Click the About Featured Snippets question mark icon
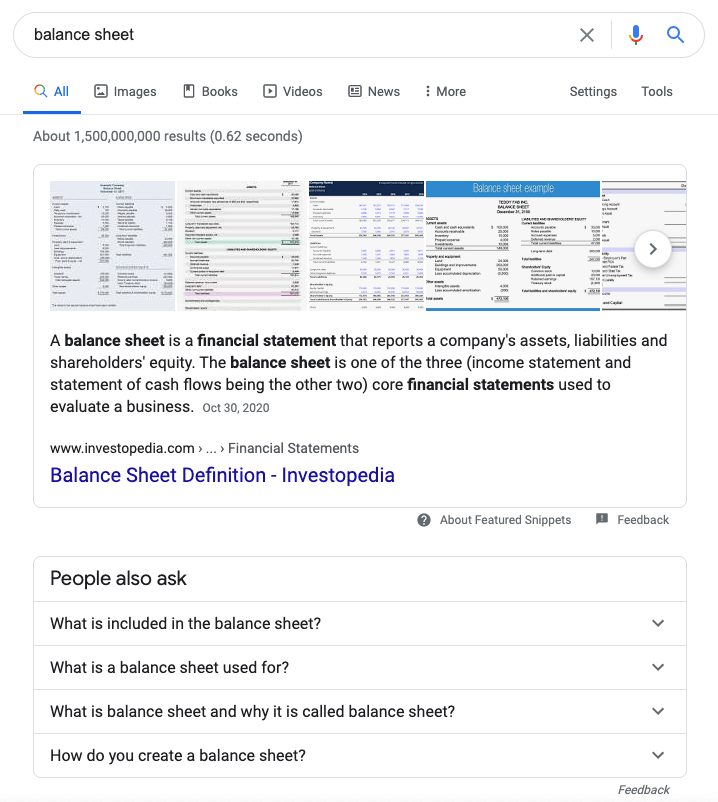This screenshot has height=802, width=718. [x=424, y=520]
